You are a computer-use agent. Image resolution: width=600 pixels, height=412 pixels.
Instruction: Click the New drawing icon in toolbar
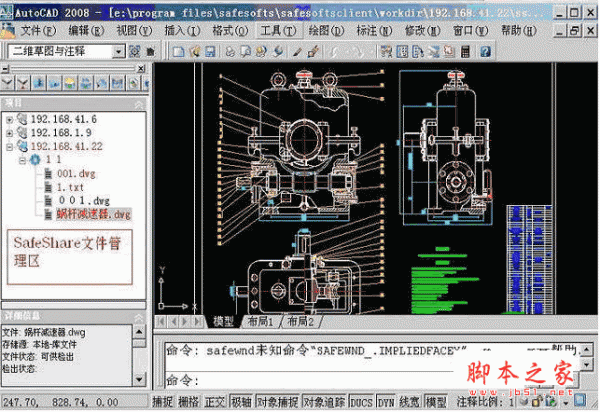point(178,52)
